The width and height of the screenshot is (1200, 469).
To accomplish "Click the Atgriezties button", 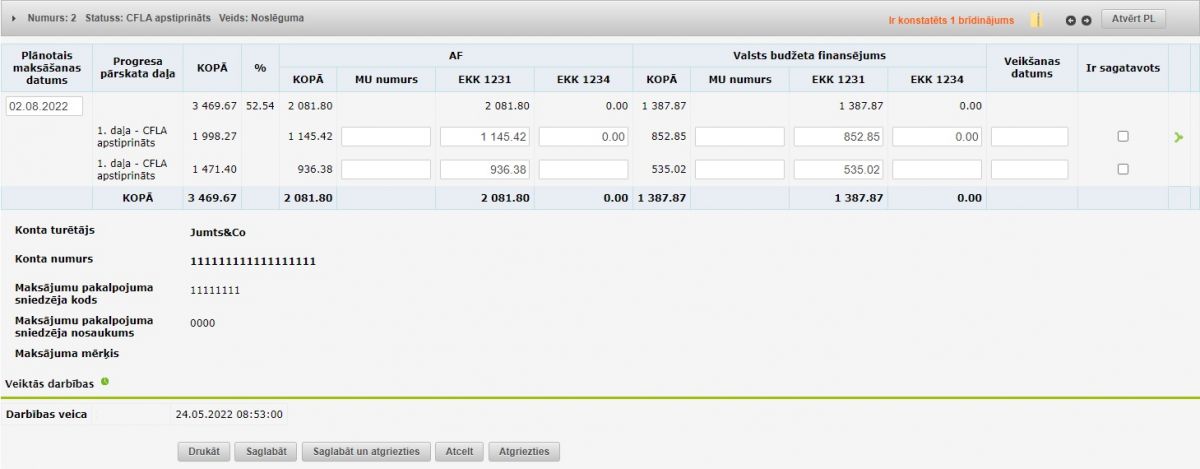I will tap(524, 451).
